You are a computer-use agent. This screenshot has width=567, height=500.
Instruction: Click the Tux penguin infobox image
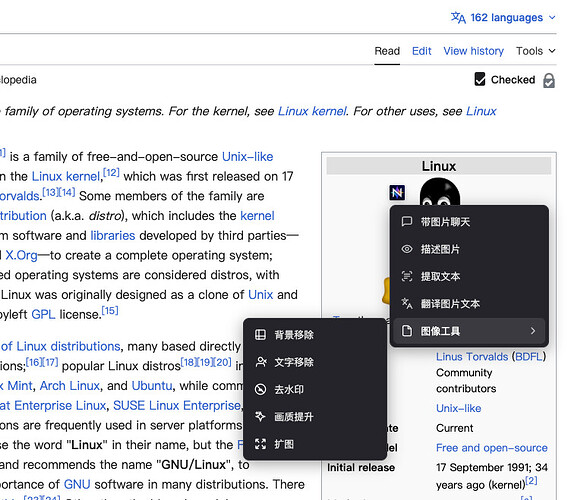[x=440, y=192]
